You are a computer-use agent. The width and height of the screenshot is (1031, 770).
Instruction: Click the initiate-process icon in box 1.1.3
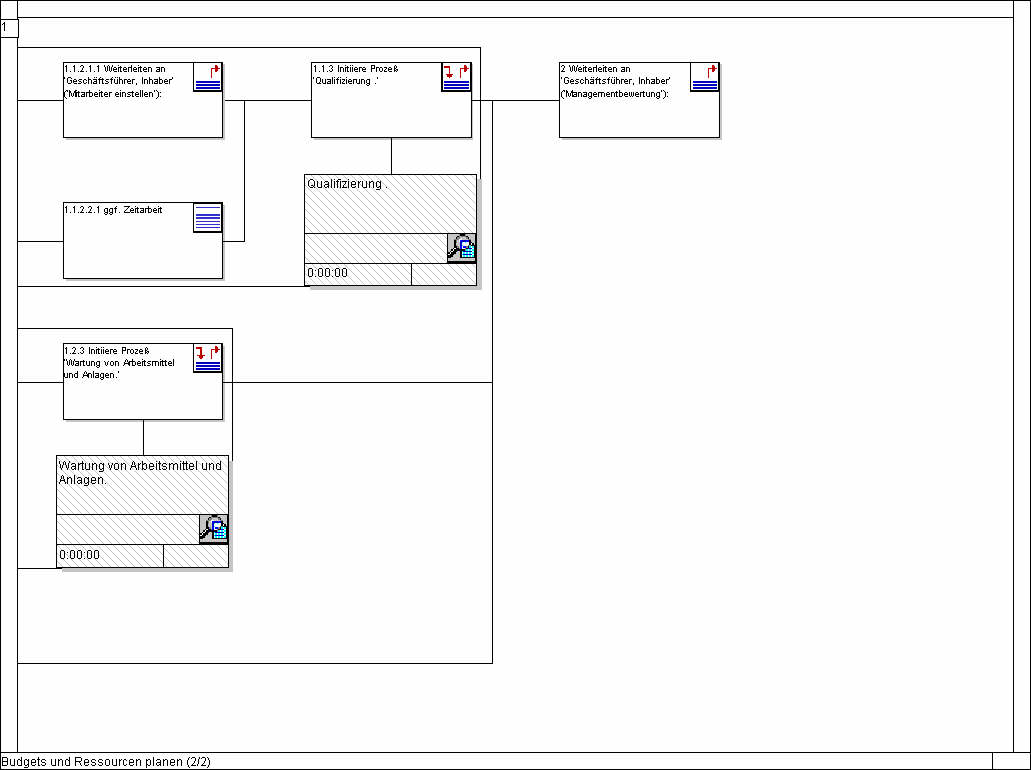(x=456, y=77)
